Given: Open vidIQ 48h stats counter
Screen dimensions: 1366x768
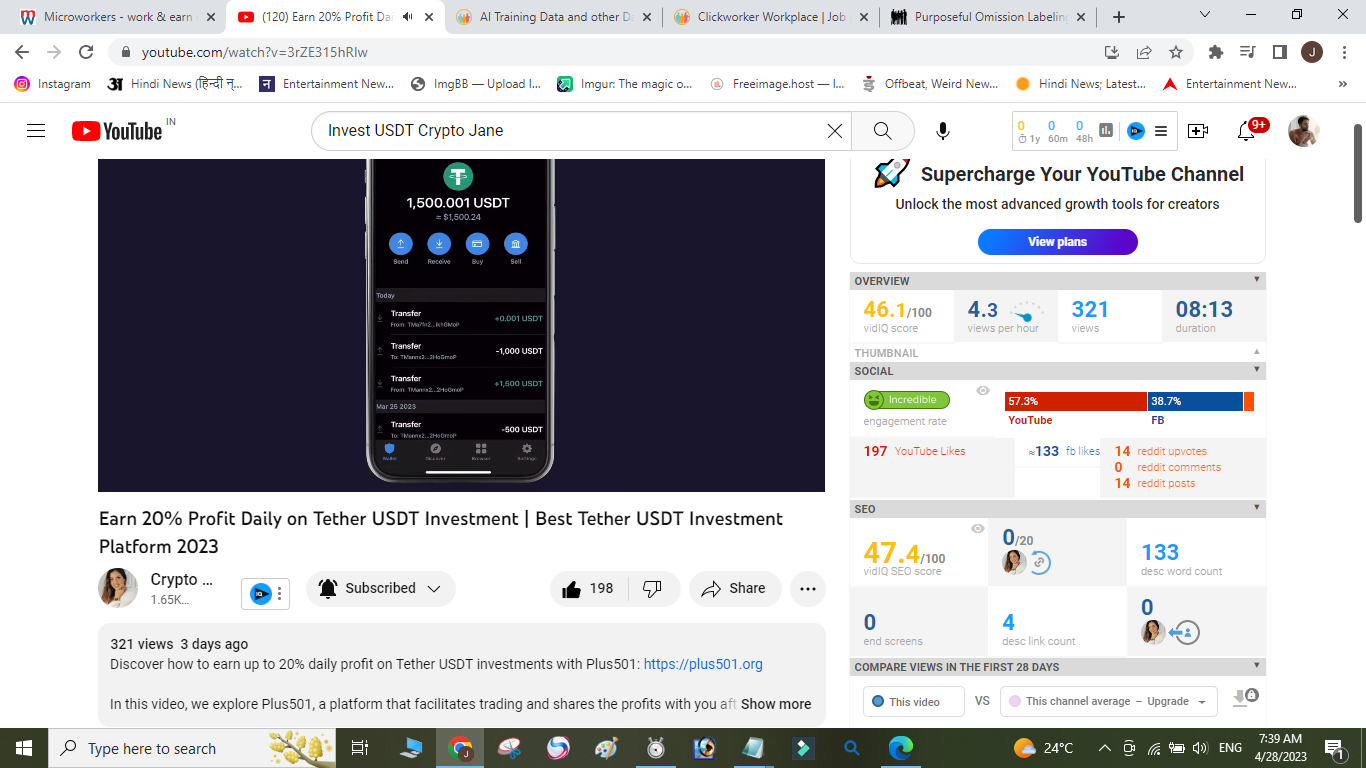Looking at the screenshot, I should pyautogui.click(x=1084, y=131).
